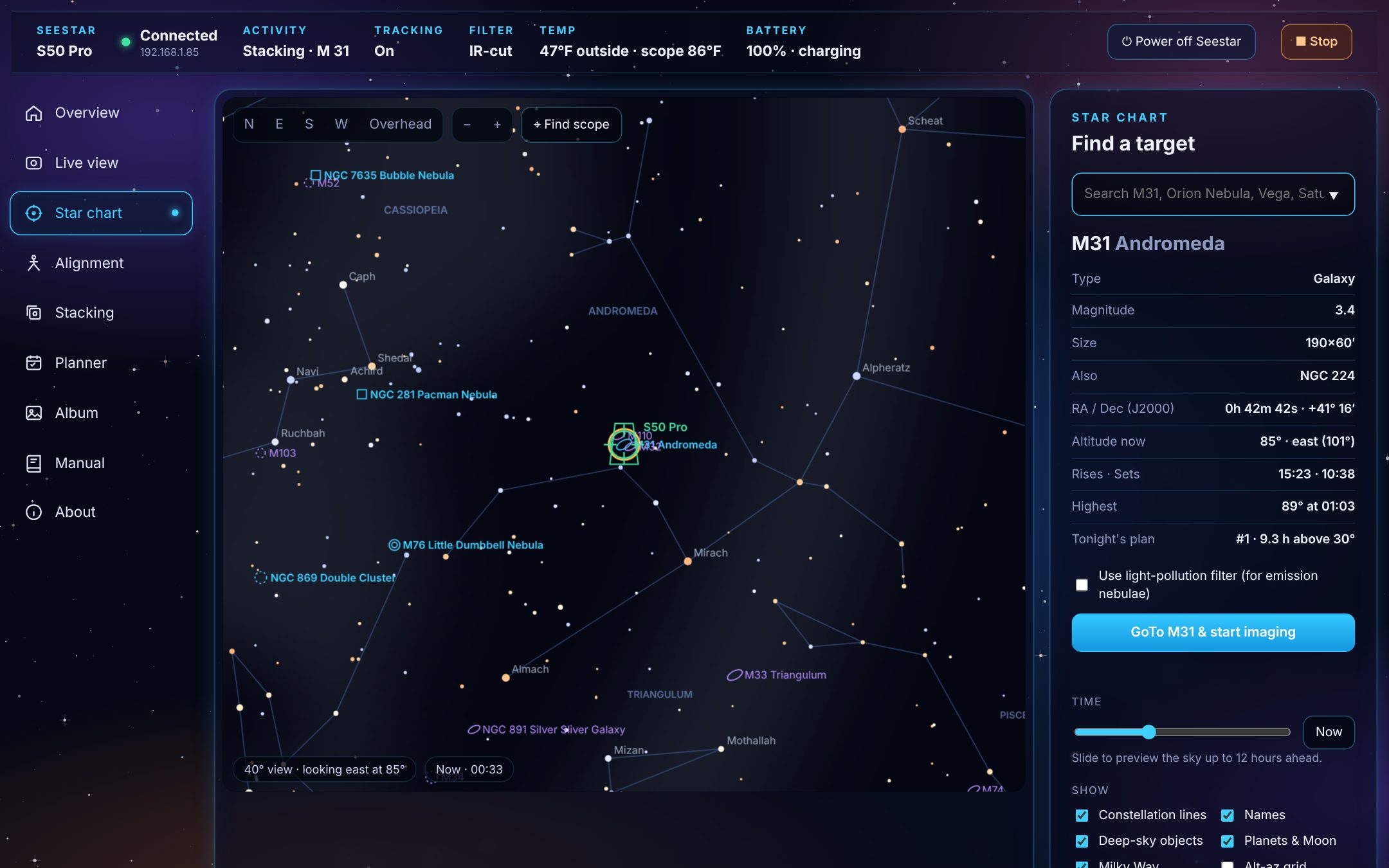Click the TRIANGULUM constellation label

pos(660,694)
